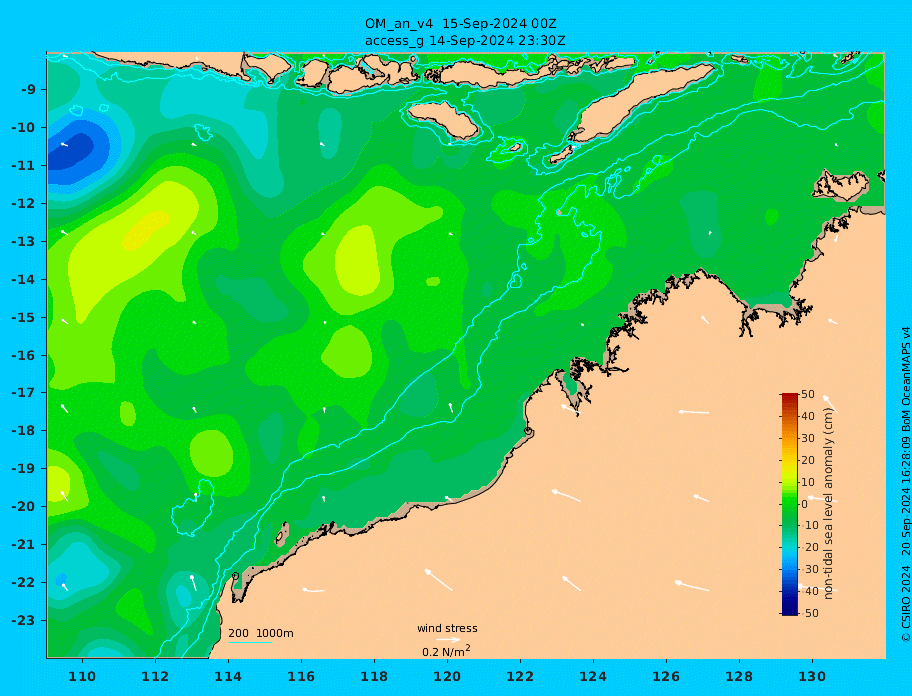Click the cyan contour sample line under "200 1000m"
This screenshot has width=912, height=696.
coord(250,642)
